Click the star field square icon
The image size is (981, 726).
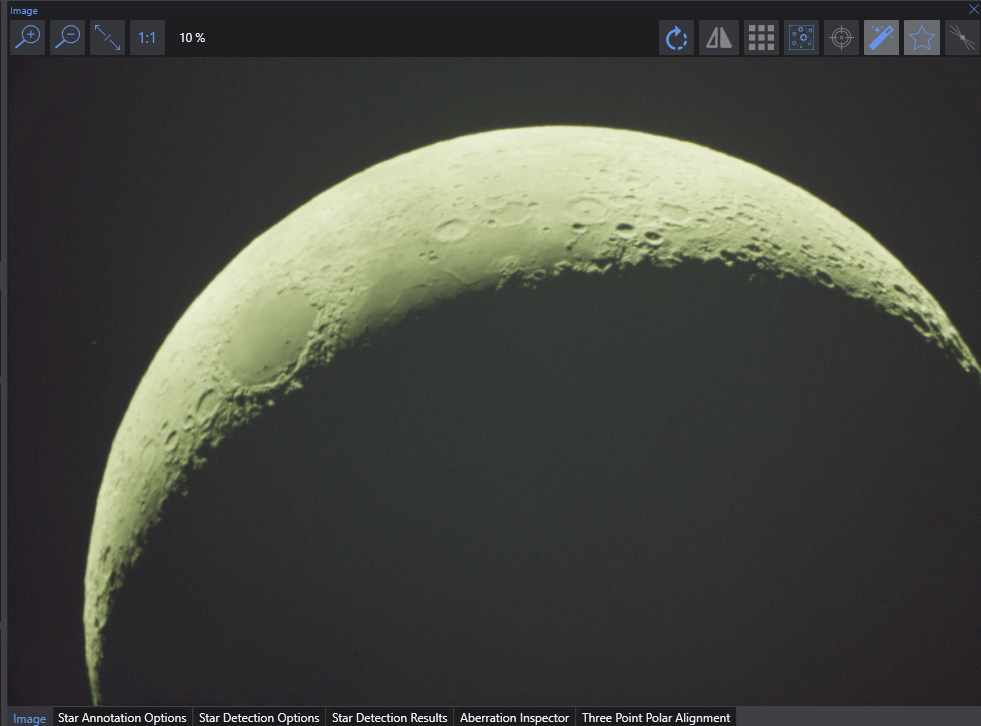pos(801,38)
